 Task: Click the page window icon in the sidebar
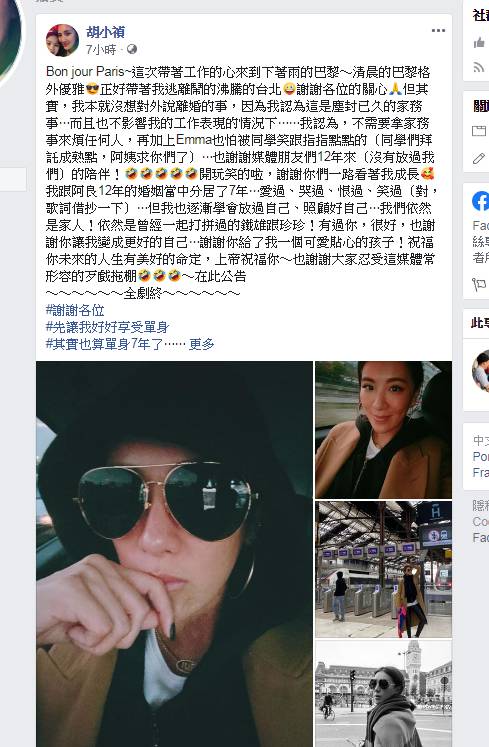tap(479, 131)
